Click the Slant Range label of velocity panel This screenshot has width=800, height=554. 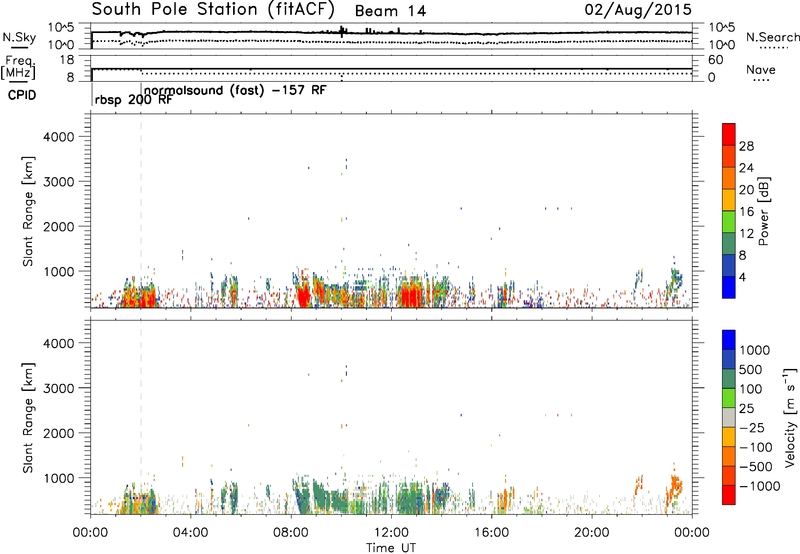[28, 418]
